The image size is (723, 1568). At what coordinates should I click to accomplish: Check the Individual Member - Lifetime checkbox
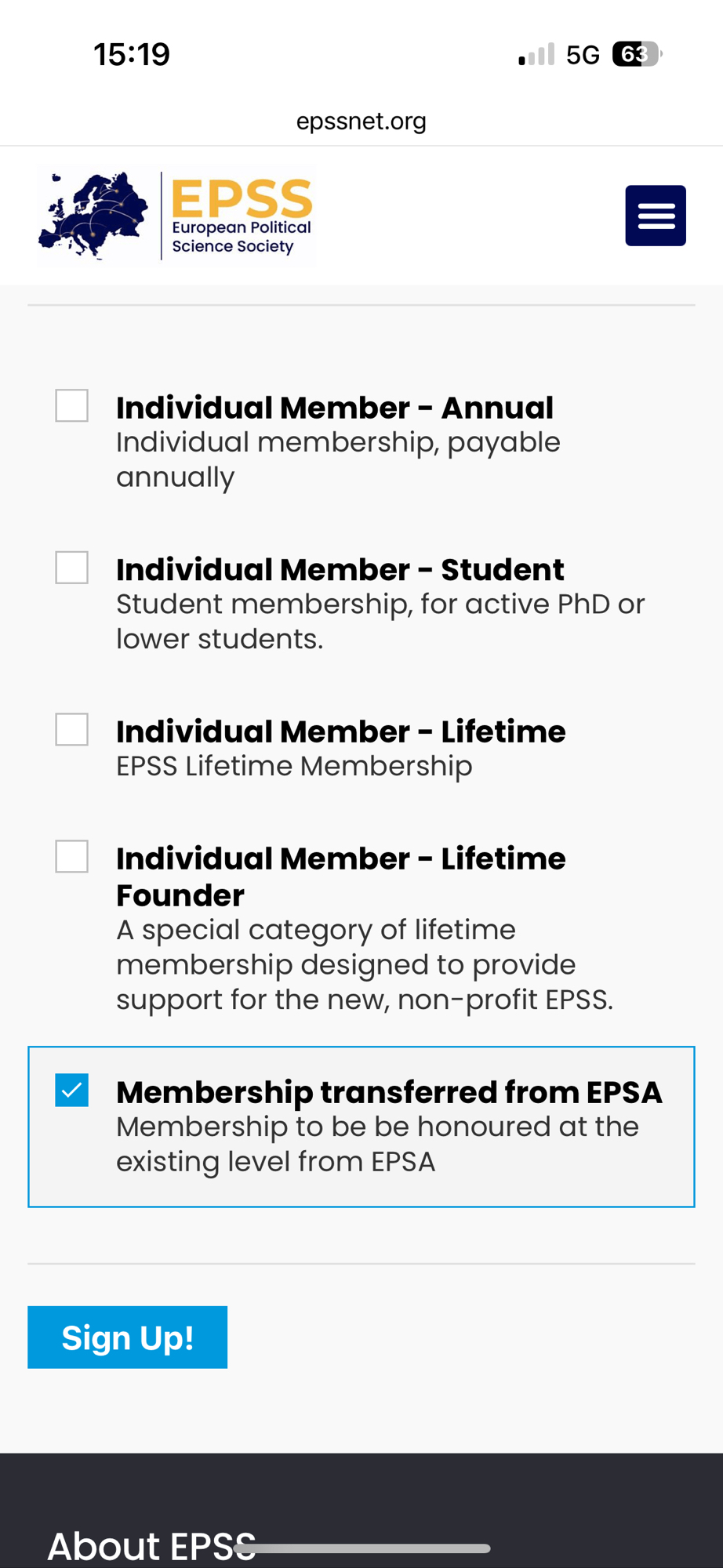point(71,730)
